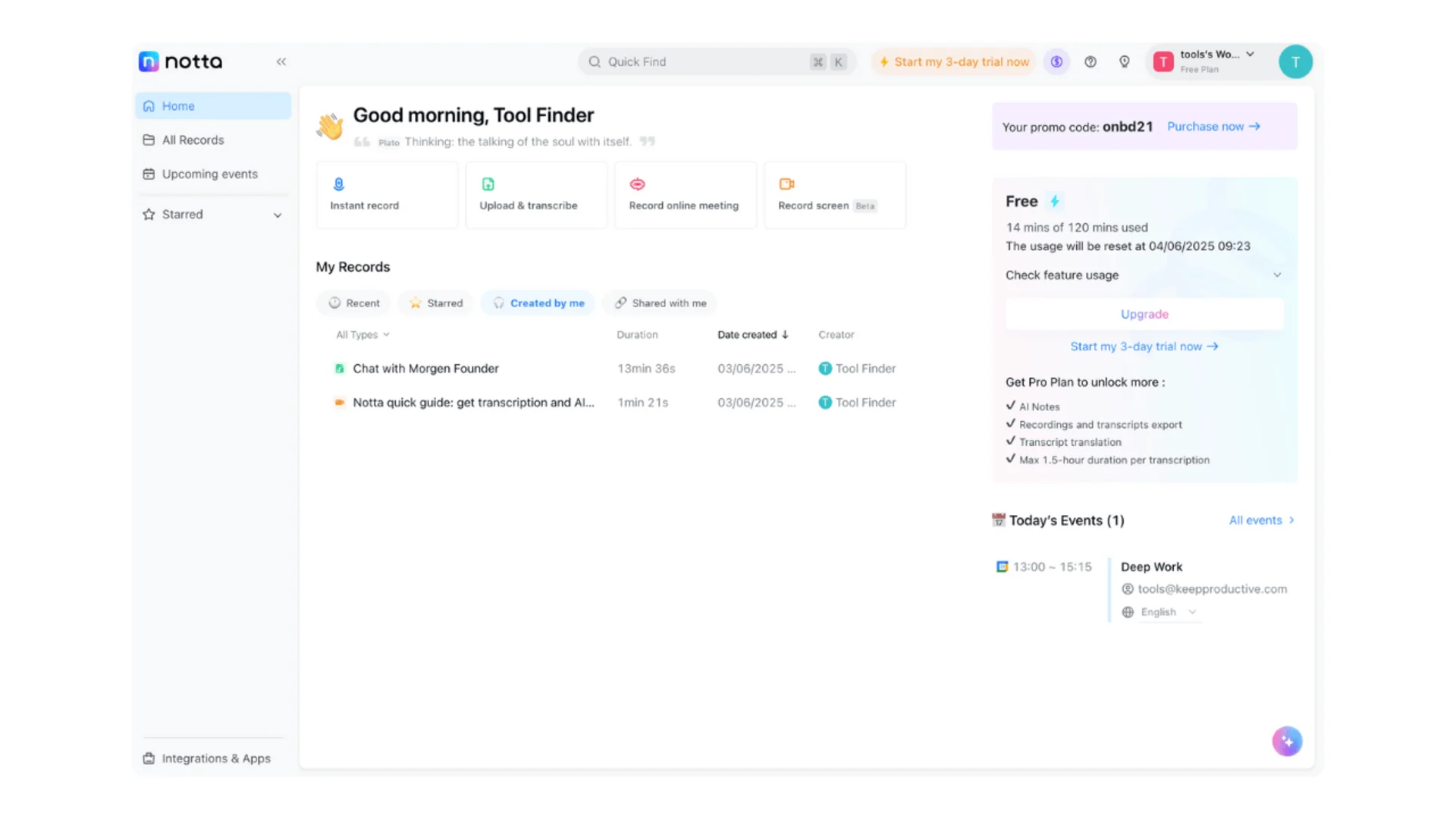Click the lightbulb tips icon in the header
Viewport: 1456px width, 819px height.
(x=1125, y=62)
